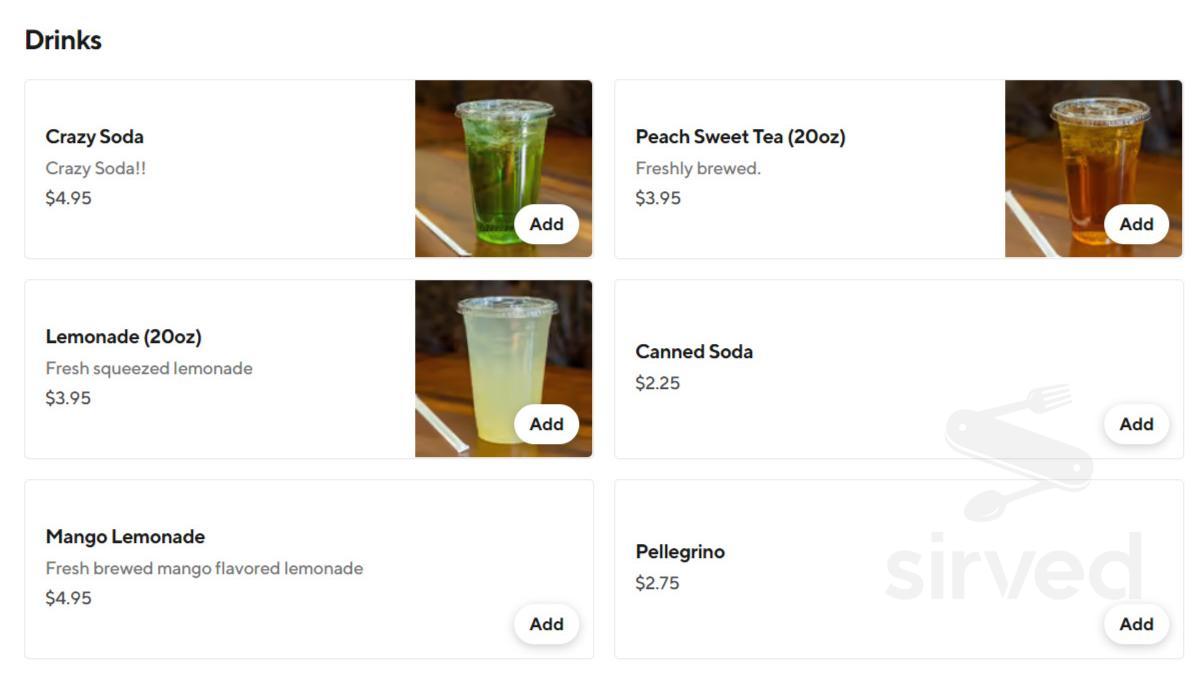Add Canned Soda to cart
The width and height of the screenshot is (1198, 674).
(x=1136, y=424)
